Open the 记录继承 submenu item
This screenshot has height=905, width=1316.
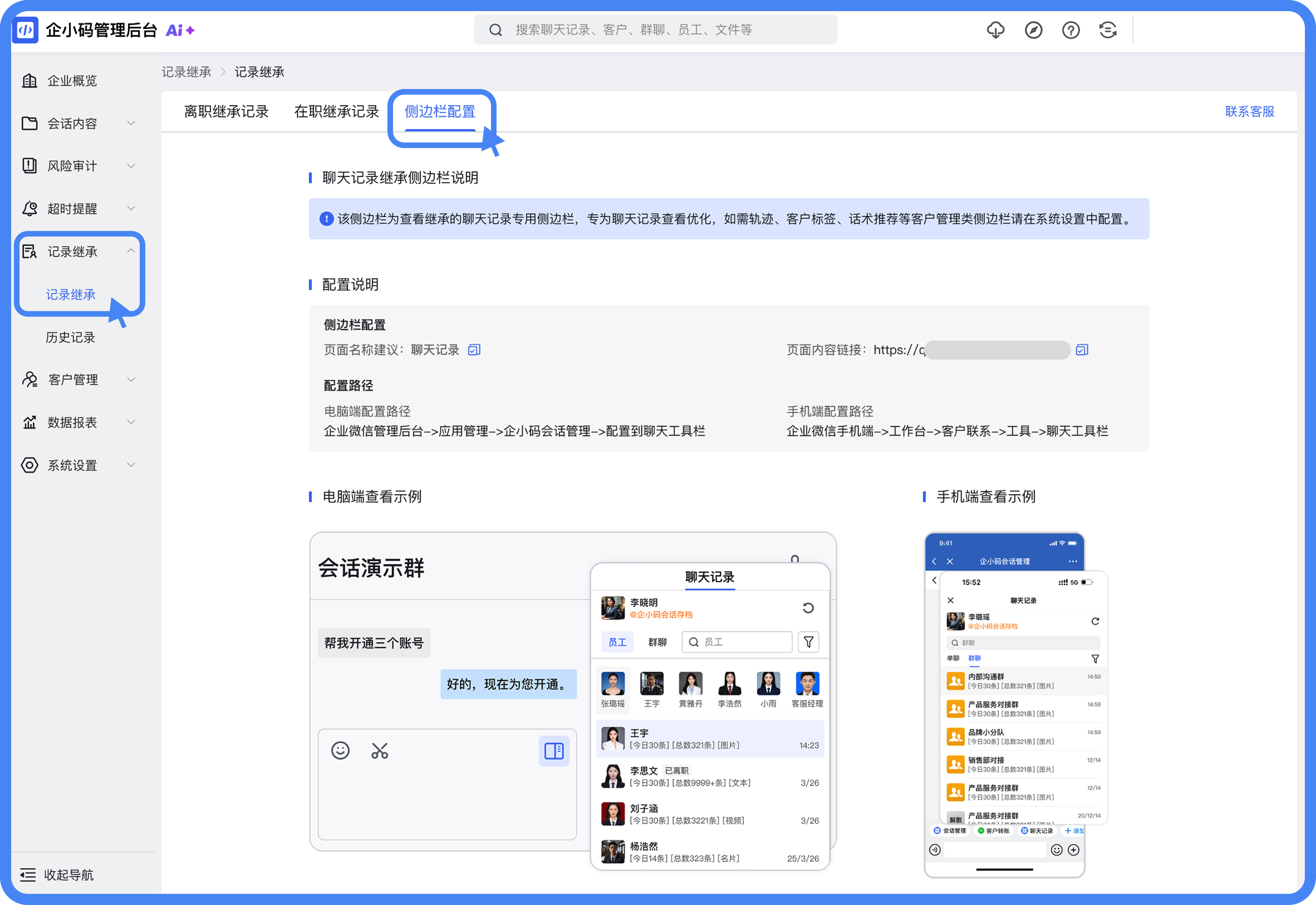[71, 295]
